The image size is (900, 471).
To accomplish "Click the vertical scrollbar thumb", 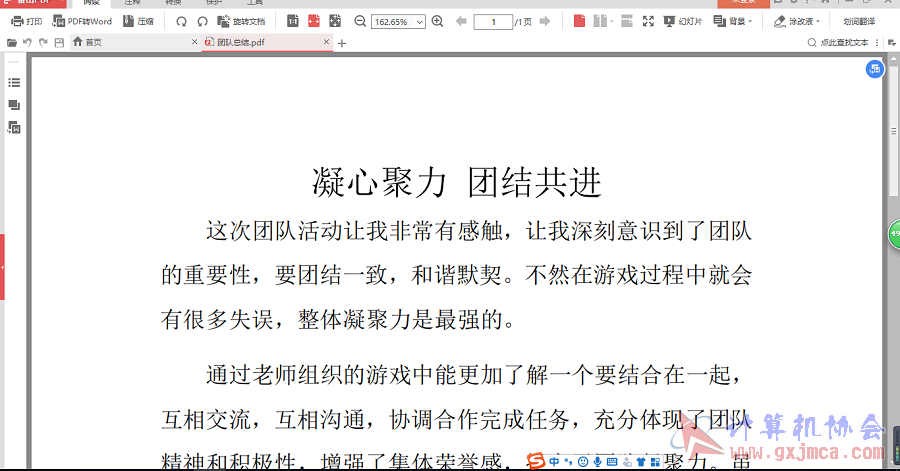I will (x=894, y=130).
